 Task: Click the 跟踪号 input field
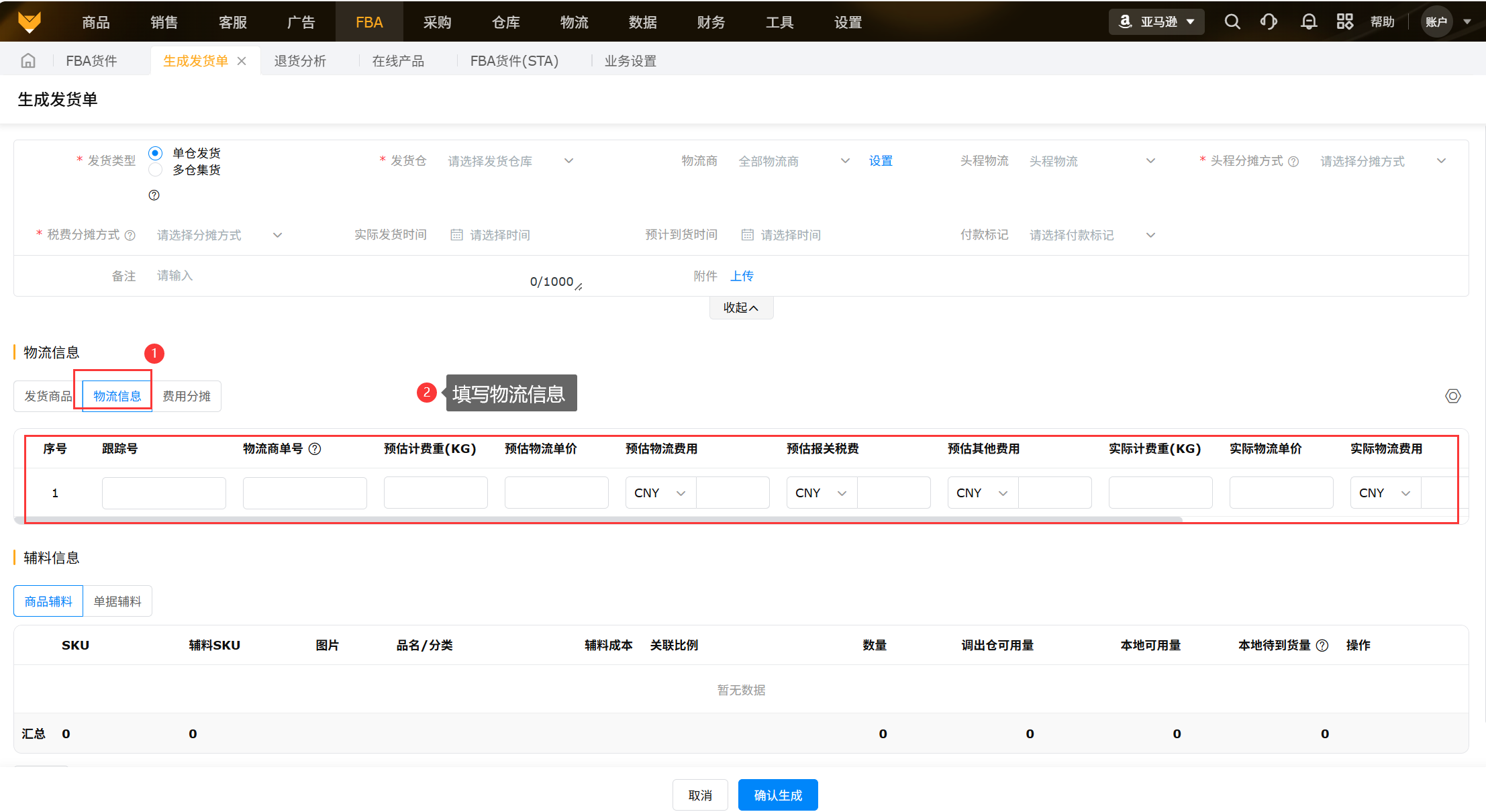tap(164, 493)
